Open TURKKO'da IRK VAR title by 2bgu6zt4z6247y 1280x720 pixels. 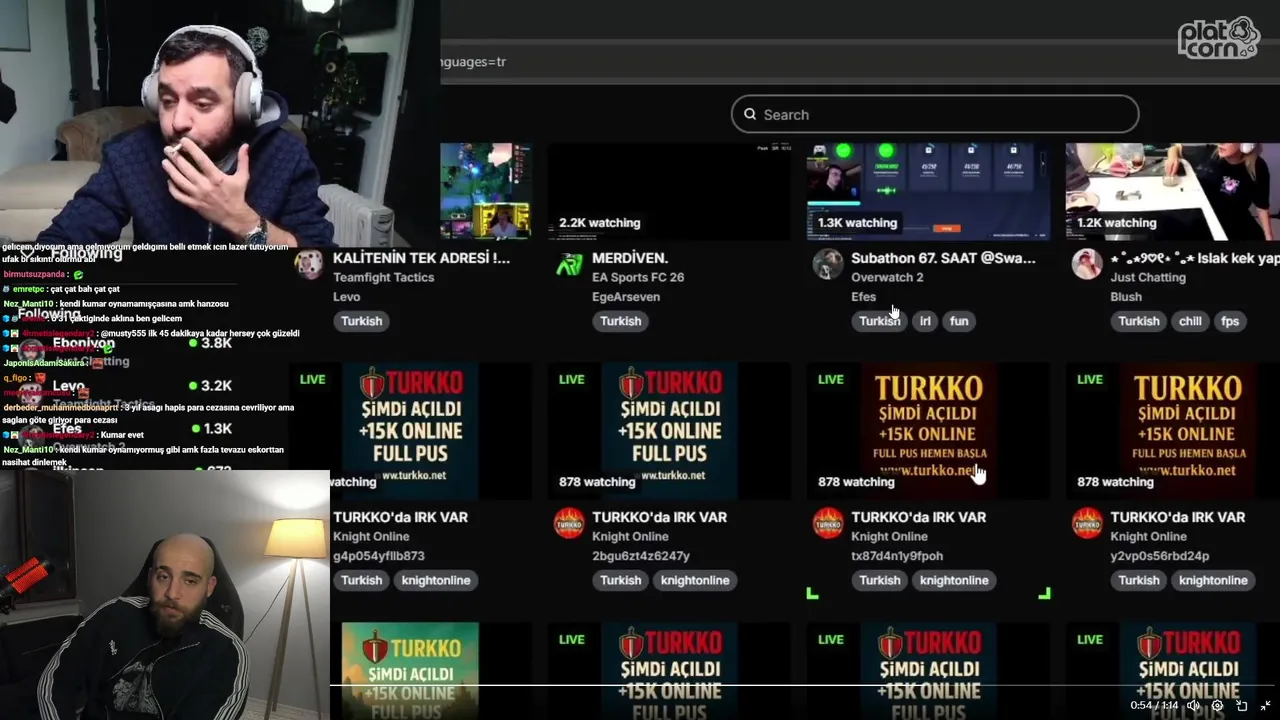[x=659, y=517]
